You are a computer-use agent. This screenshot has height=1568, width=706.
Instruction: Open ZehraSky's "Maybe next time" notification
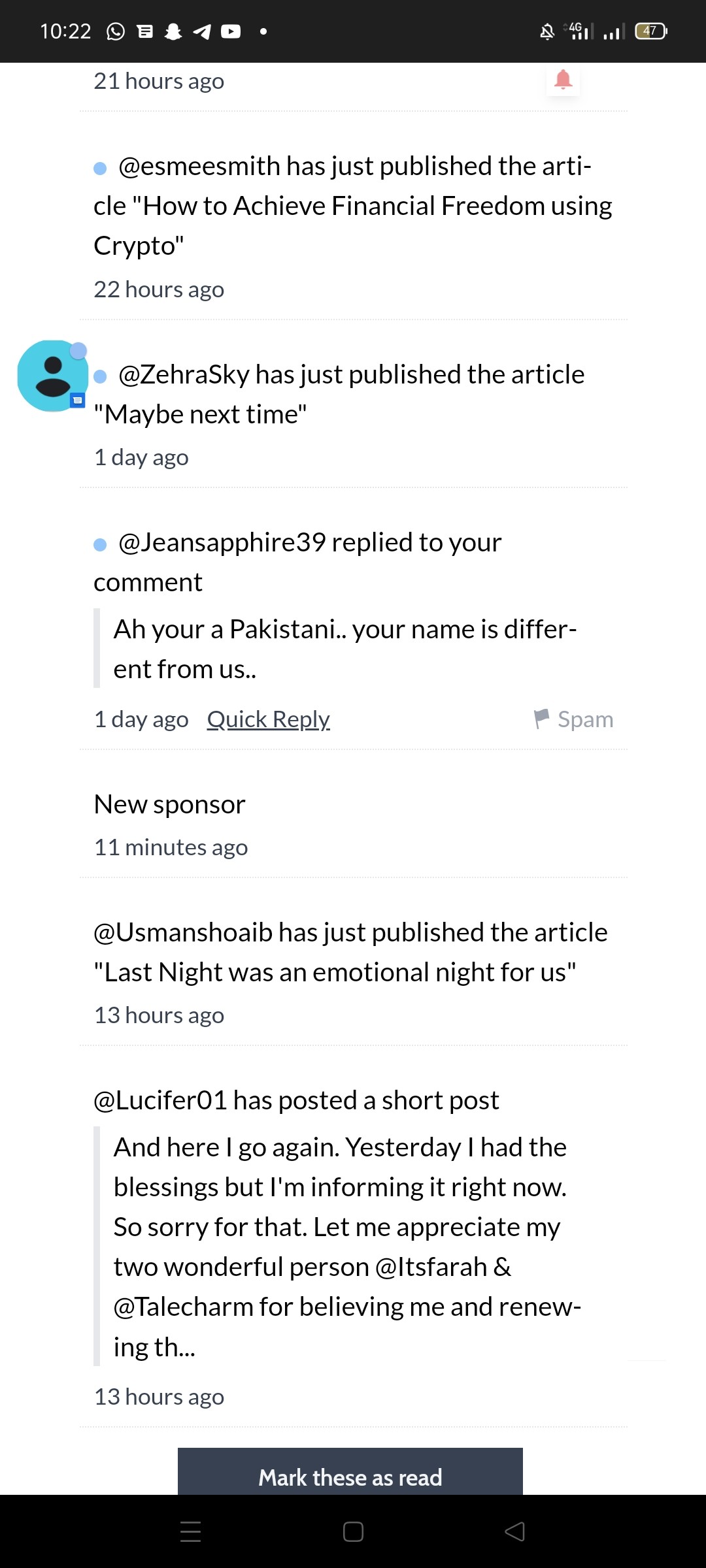353,413
